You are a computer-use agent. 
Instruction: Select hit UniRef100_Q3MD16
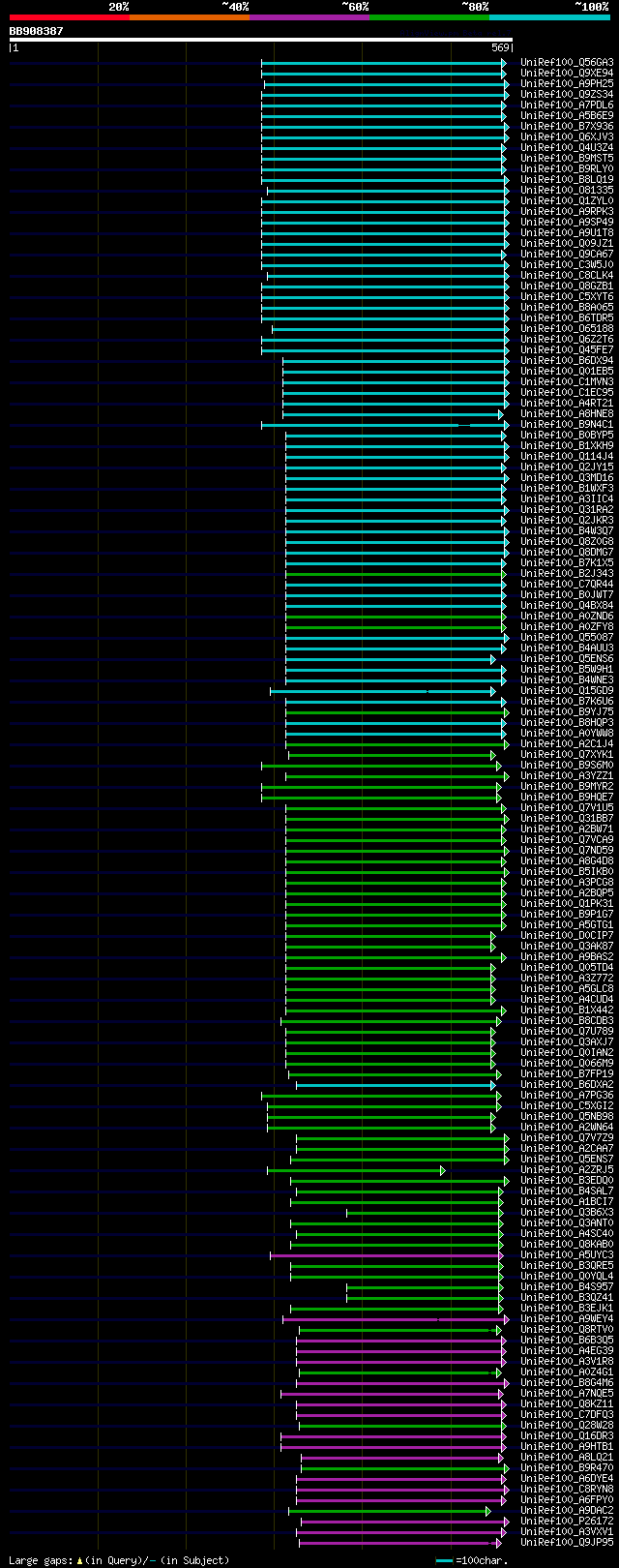(x=567, y=477)
